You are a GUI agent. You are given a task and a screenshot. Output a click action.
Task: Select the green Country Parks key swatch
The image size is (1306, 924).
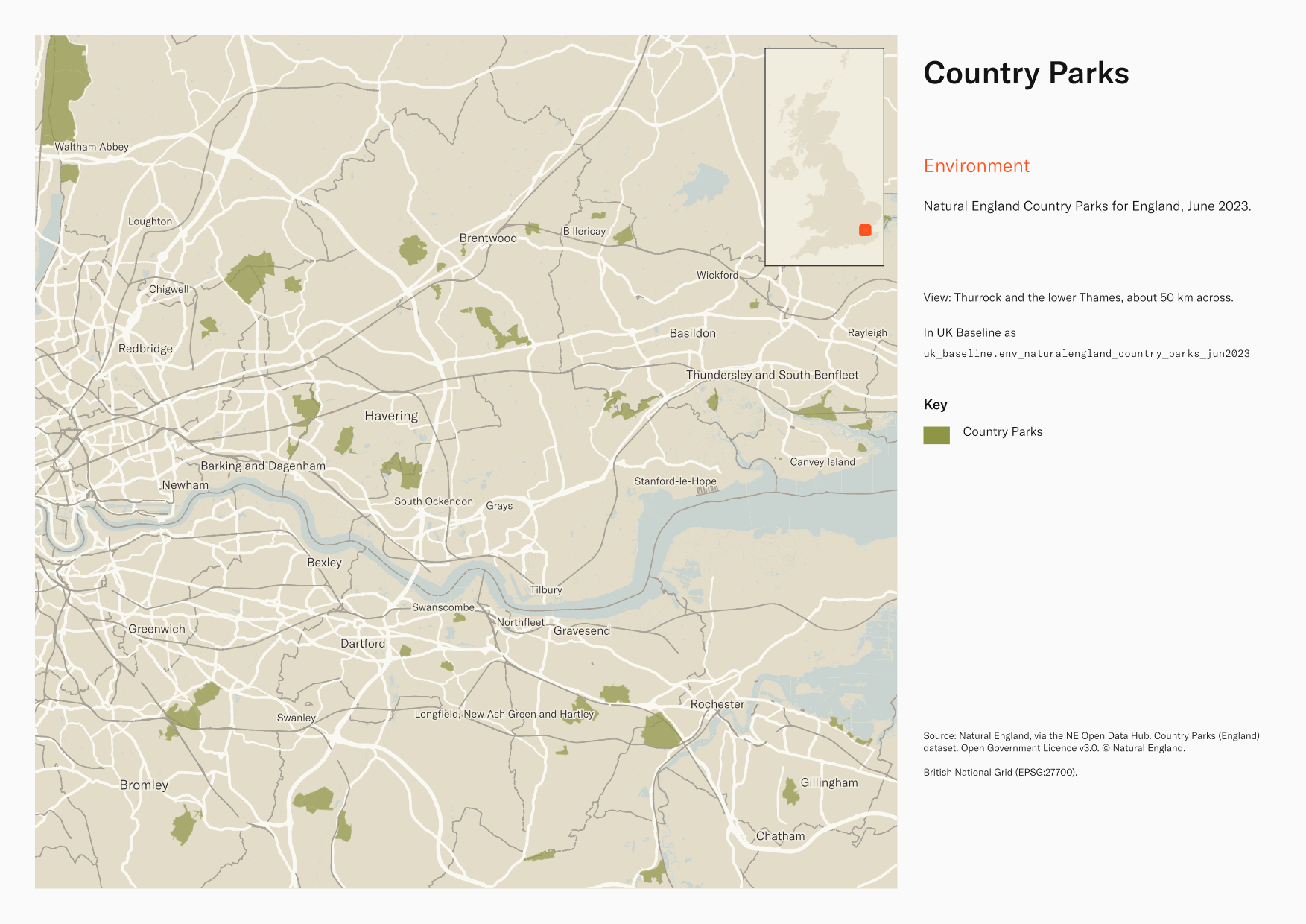pos(936,435)
